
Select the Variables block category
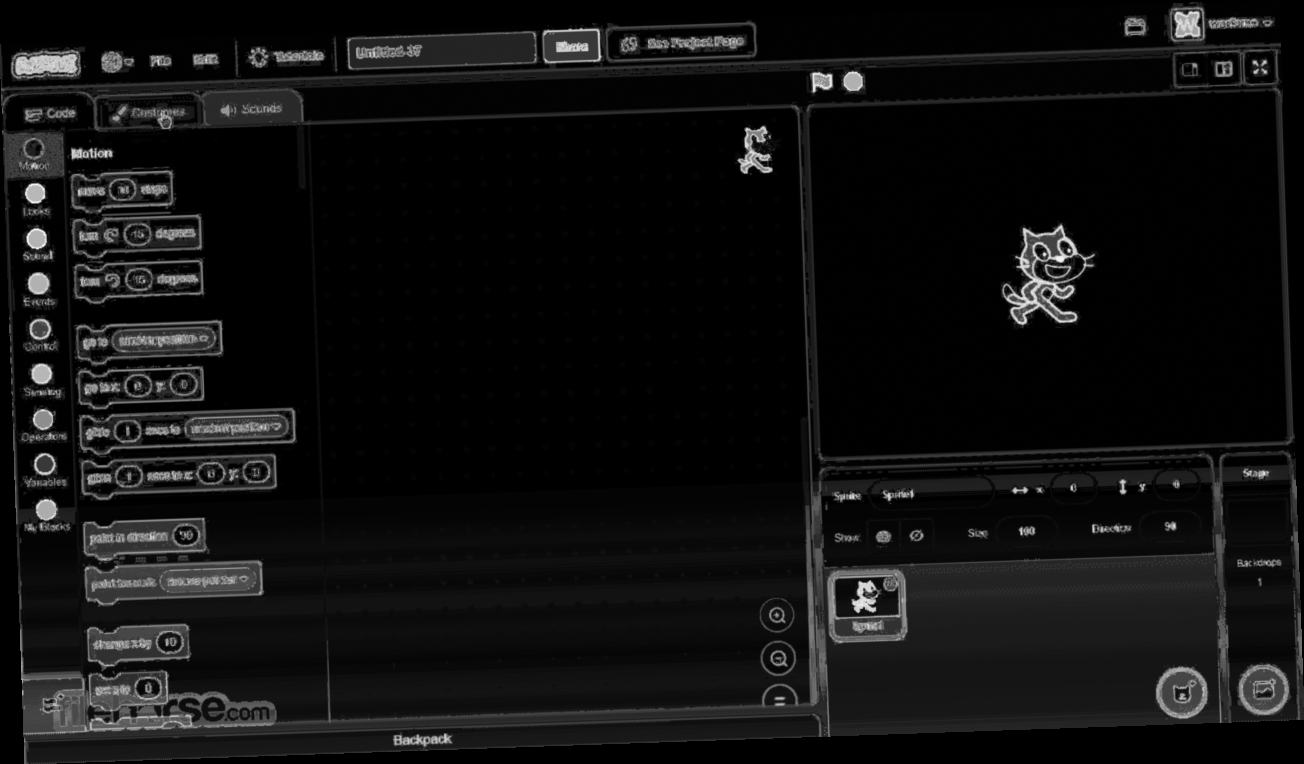[x=45, y=470]
